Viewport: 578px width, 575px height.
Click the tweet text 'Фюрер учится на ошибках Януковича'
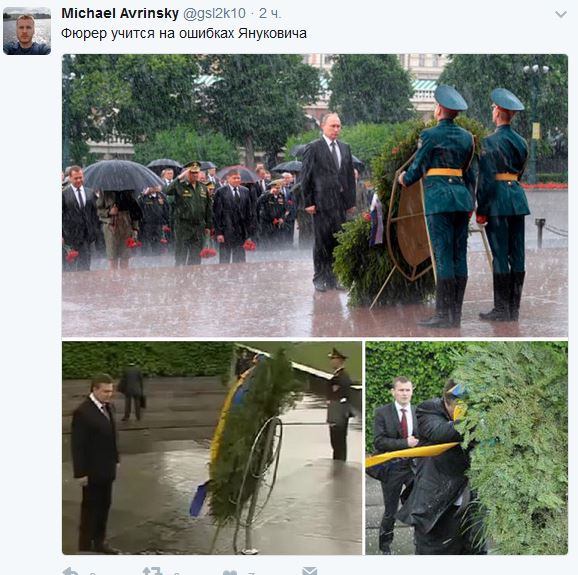(x=184, y=34)
